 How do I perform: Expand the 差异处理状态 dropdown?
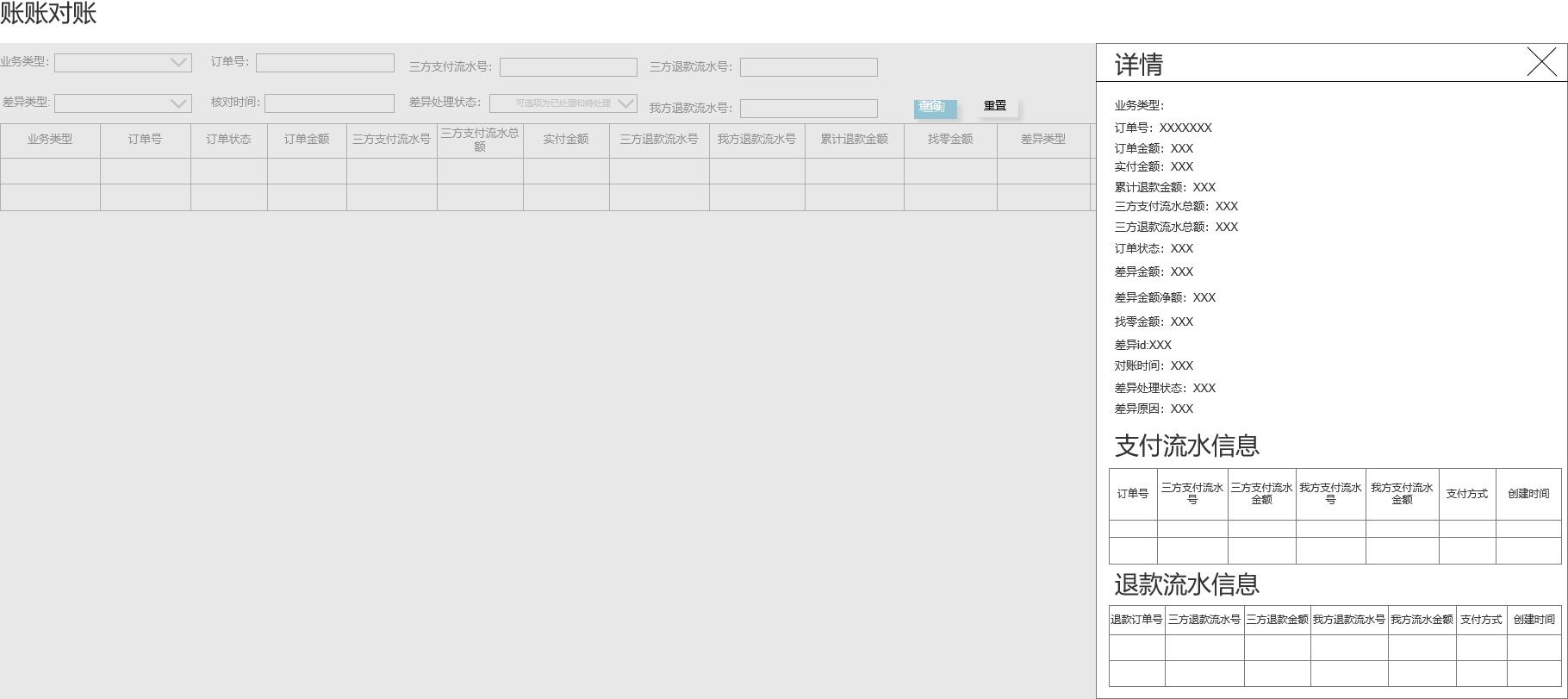(x=563, y=103)
